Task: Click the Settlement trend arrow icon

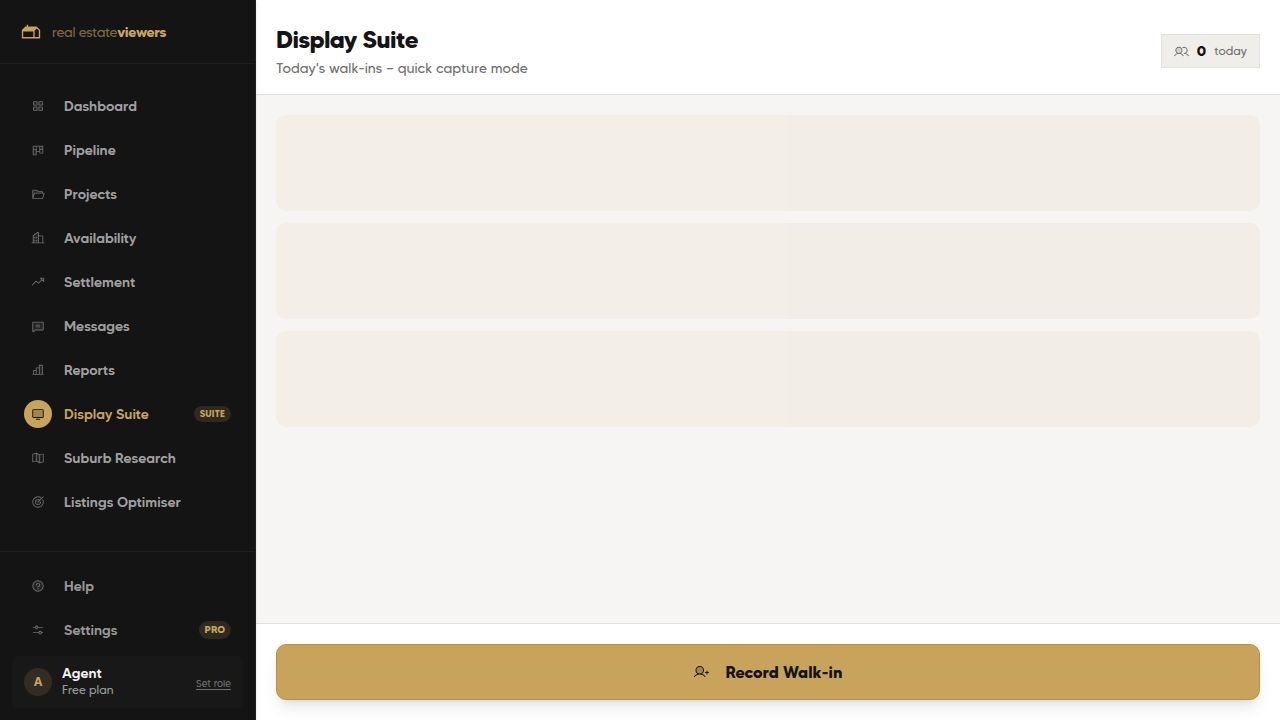Action: click(x=38, y=282)
